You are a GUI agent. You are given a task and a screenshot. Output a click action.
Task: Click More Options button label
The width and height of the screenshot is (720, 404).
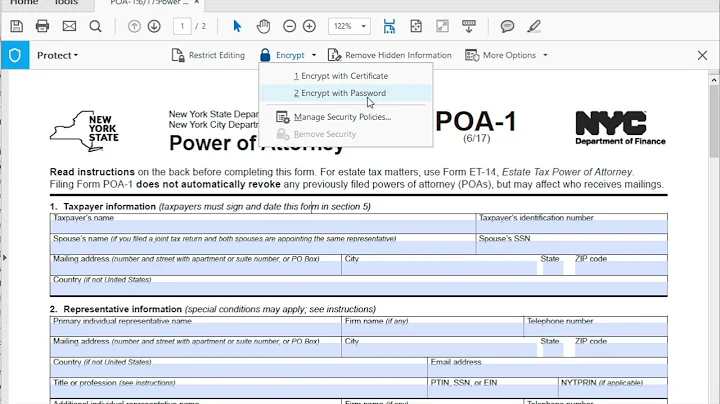tap(510, 55)
